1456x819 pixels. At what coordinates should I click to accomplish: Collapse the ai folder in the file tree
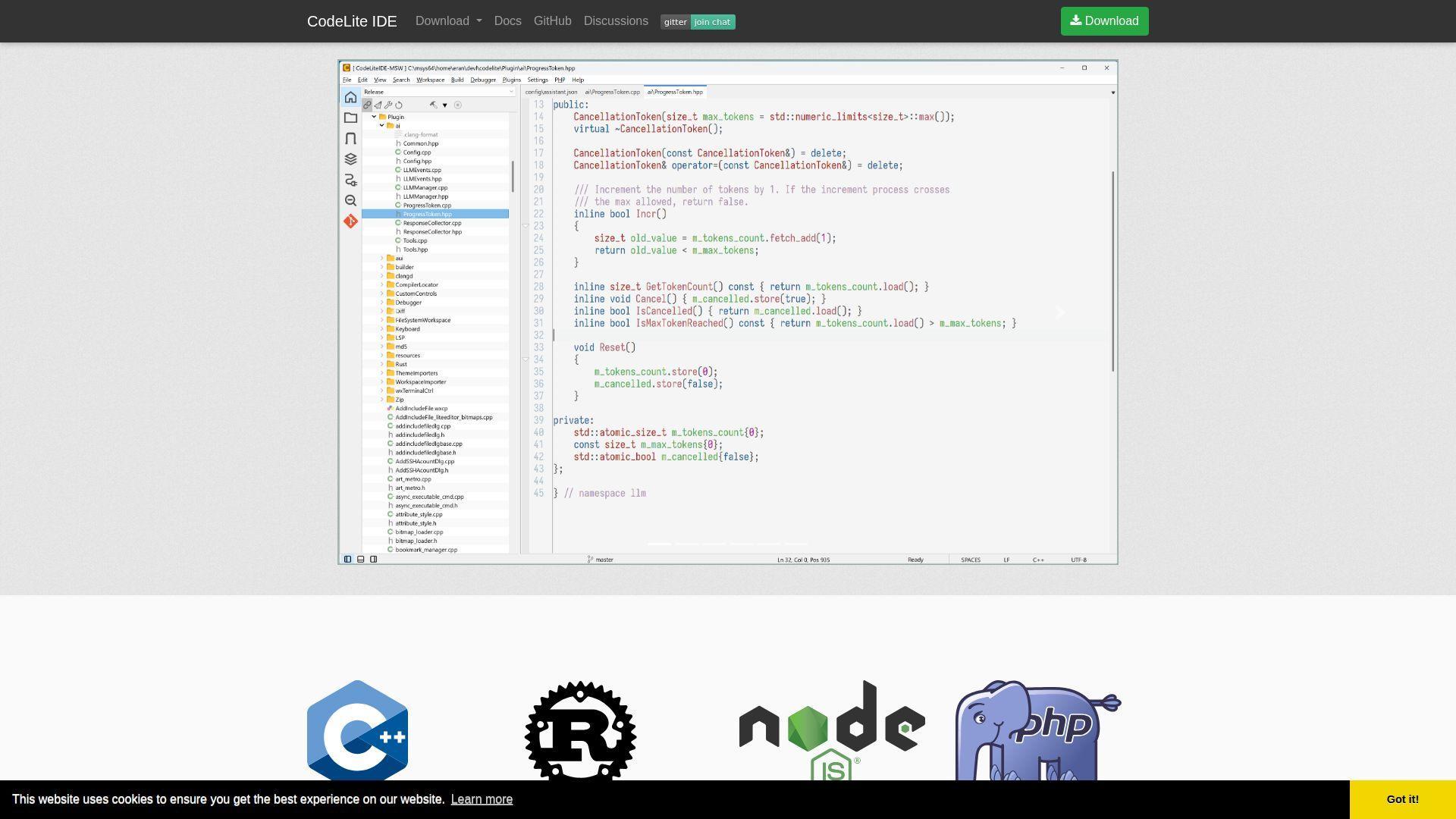381,125
